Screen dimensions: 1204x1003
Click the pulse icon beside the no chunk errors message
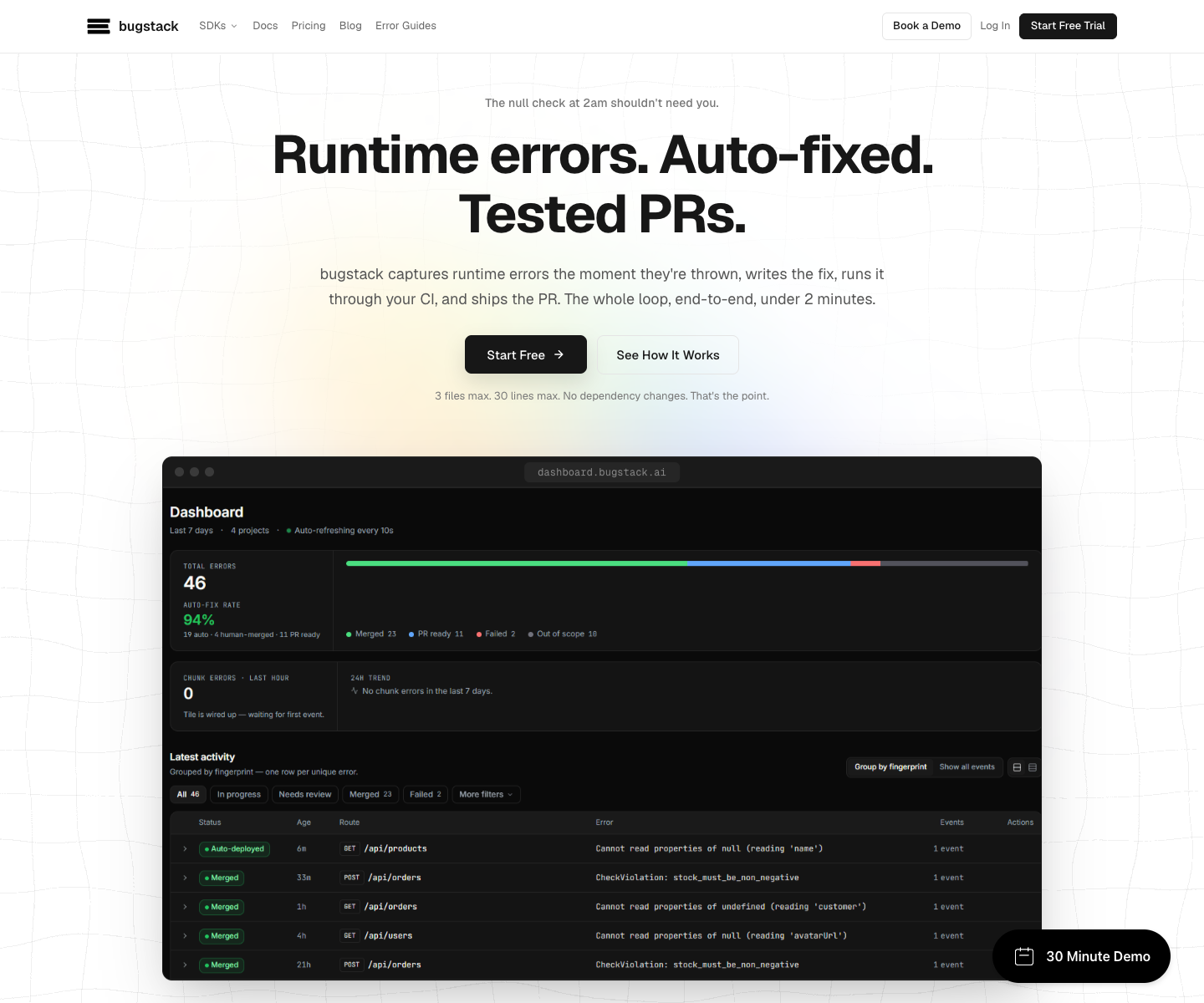pos(355,691)
